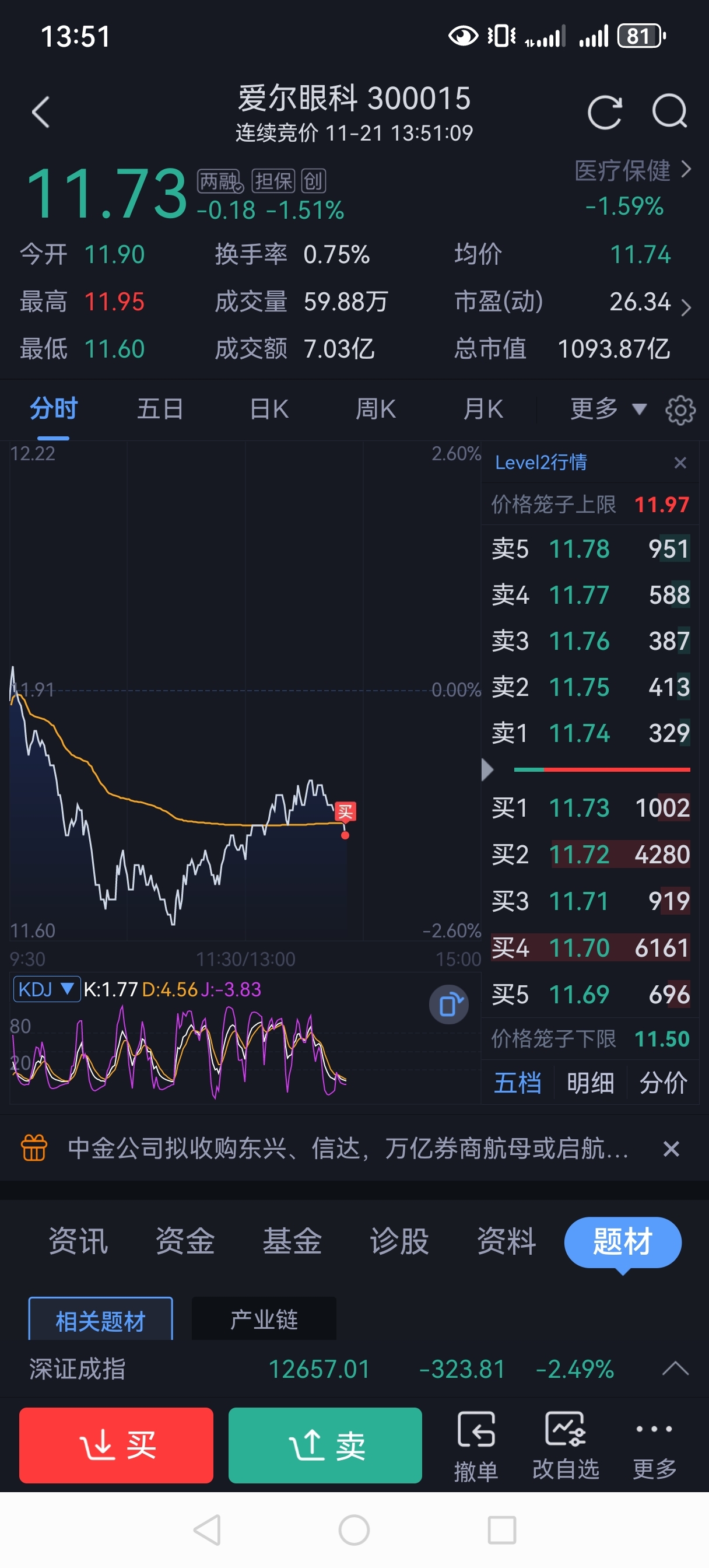Select 卖3 row at 11.76
The image size is (709, 1568).
590,642
